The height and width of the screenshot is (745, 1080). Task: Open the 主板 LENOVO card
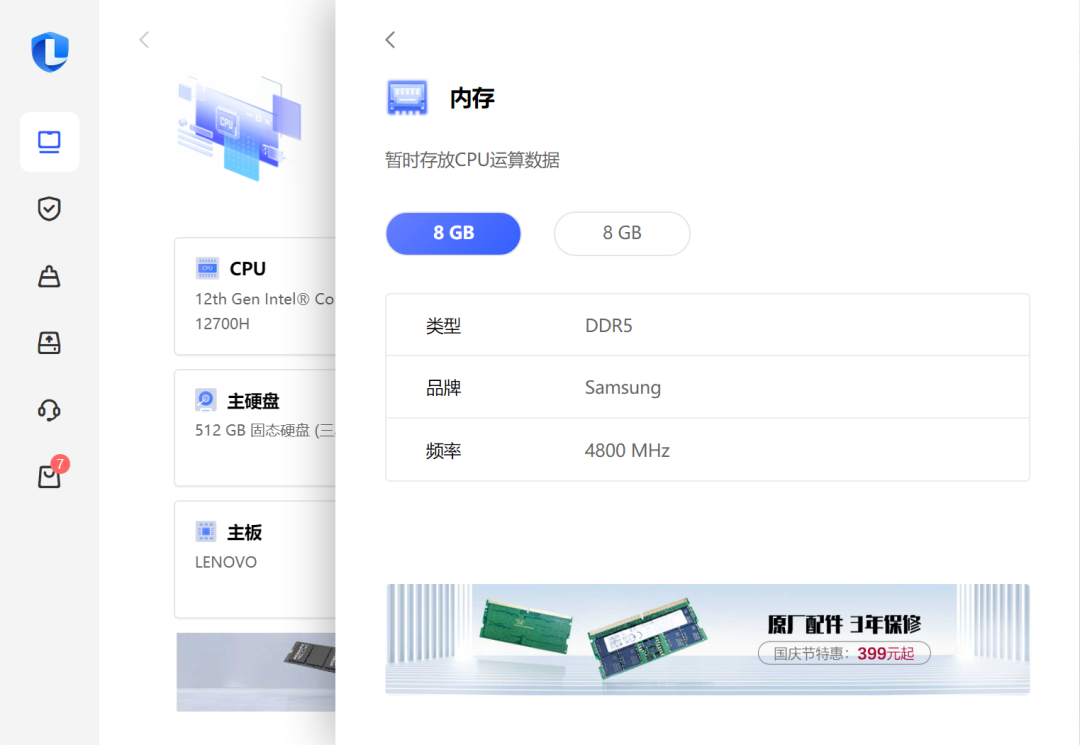[x=255, y=559]
